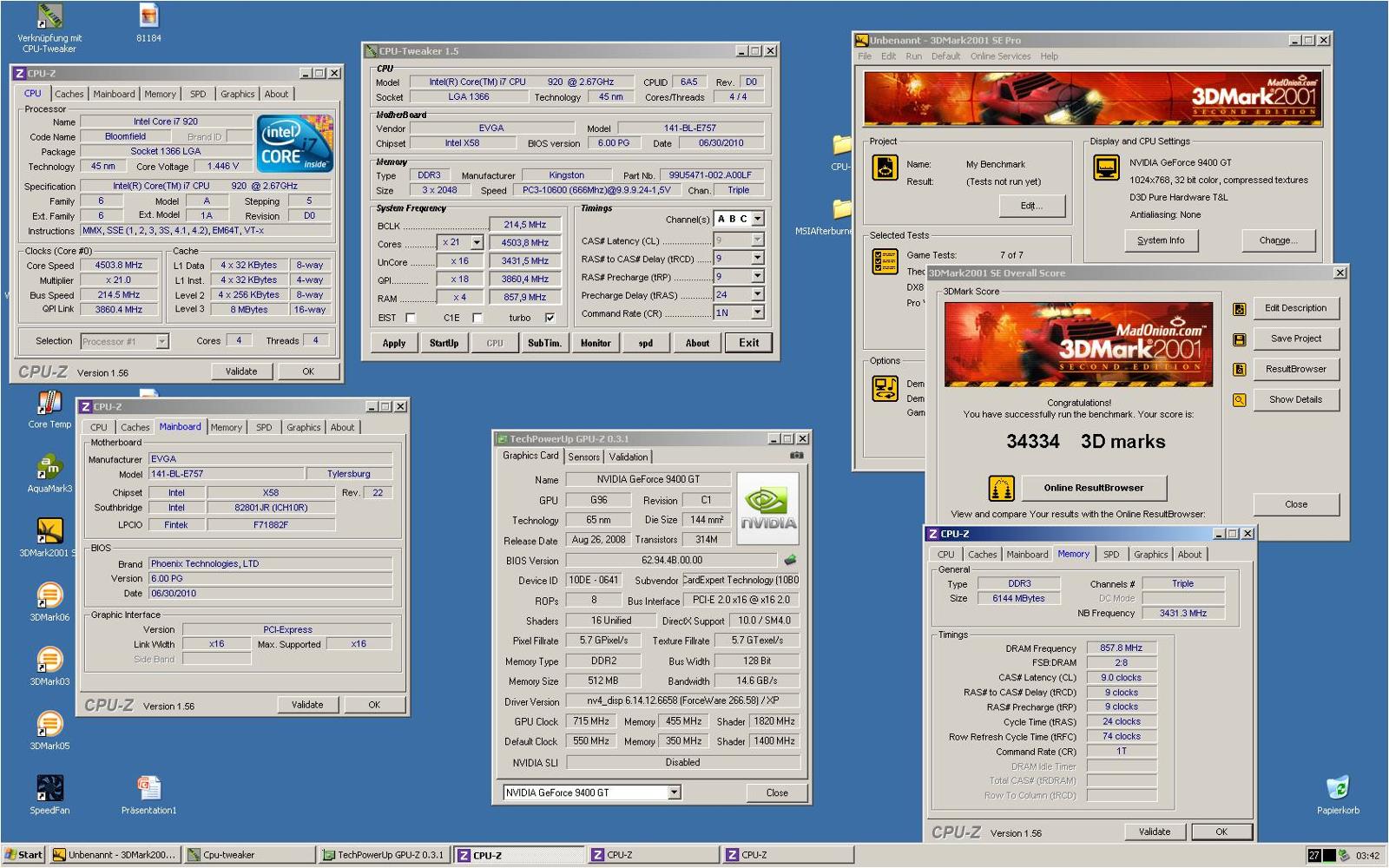
Task: Open RAS# to CAS# Delay dropdown
Action: click(758, 258)
